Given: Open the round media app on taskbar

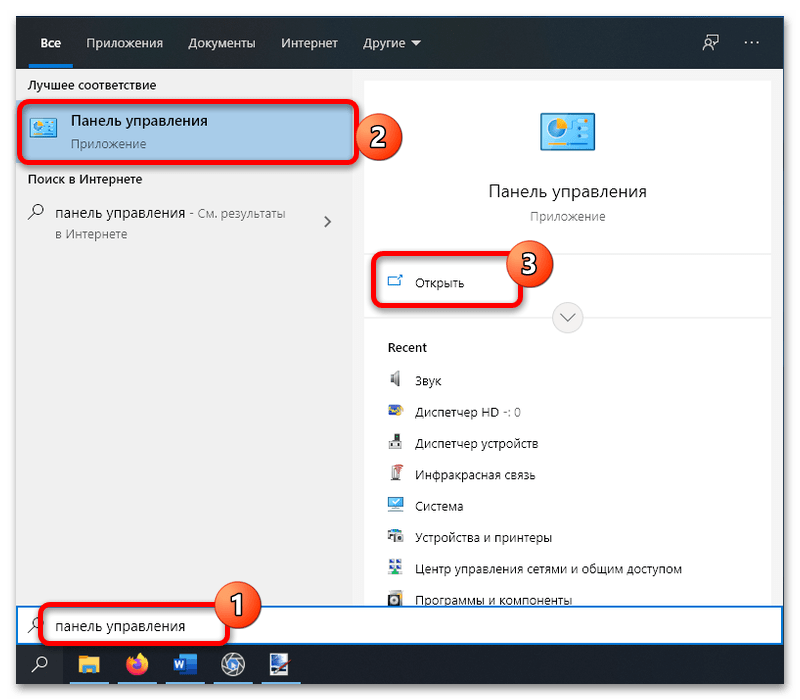Looking at the screenshot, I should (233, 665).
